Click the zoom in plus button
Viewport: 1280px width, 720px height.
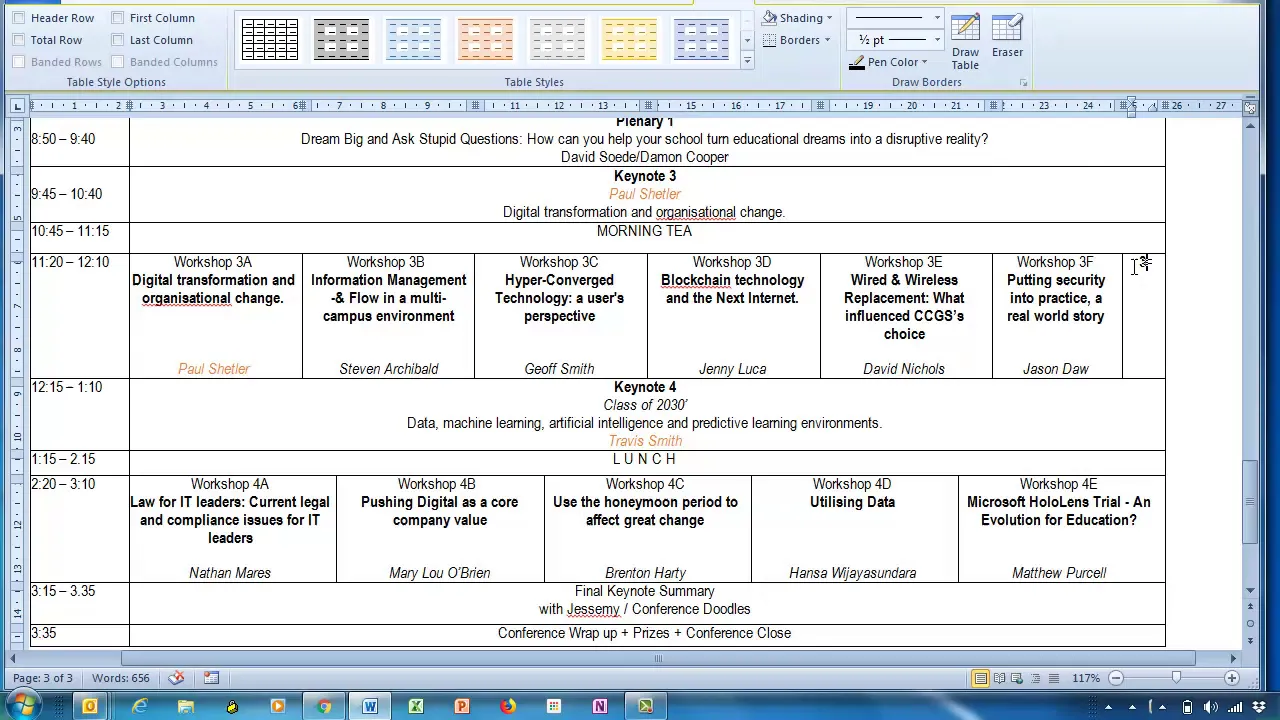pos(1232,678)
